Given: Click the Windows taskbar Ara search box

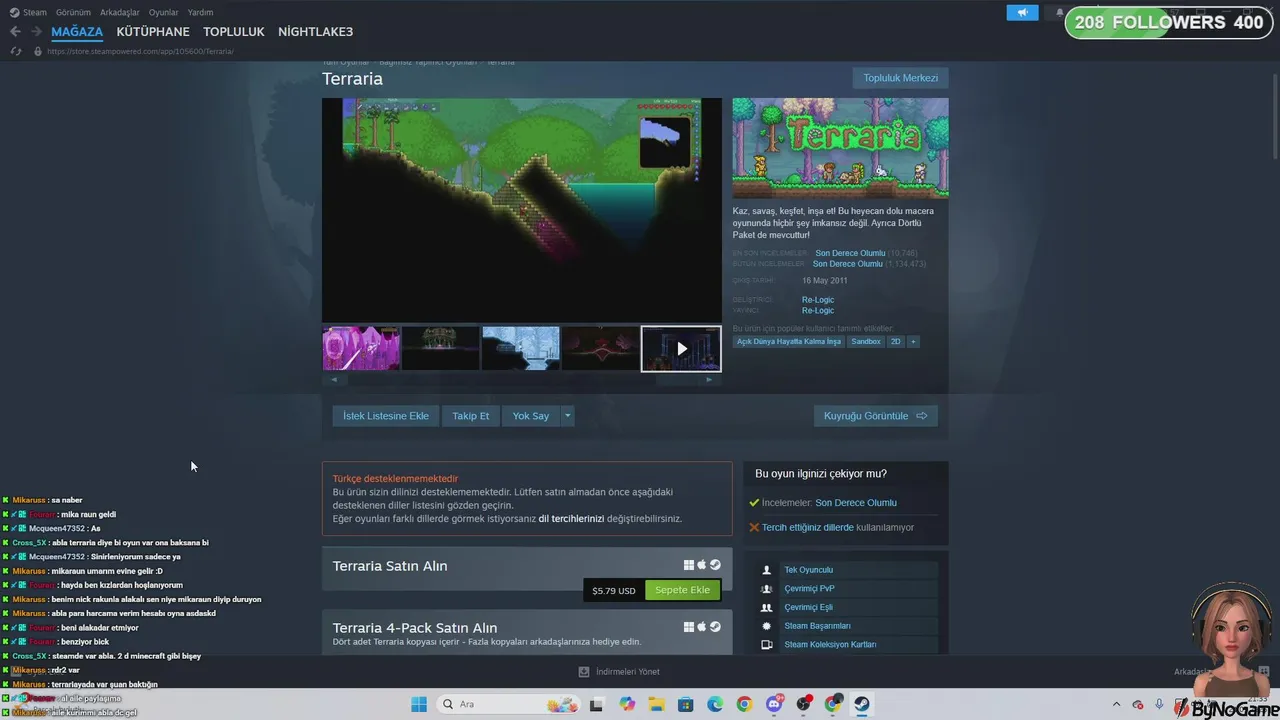Looking at the screenshot, I should 508,704.
